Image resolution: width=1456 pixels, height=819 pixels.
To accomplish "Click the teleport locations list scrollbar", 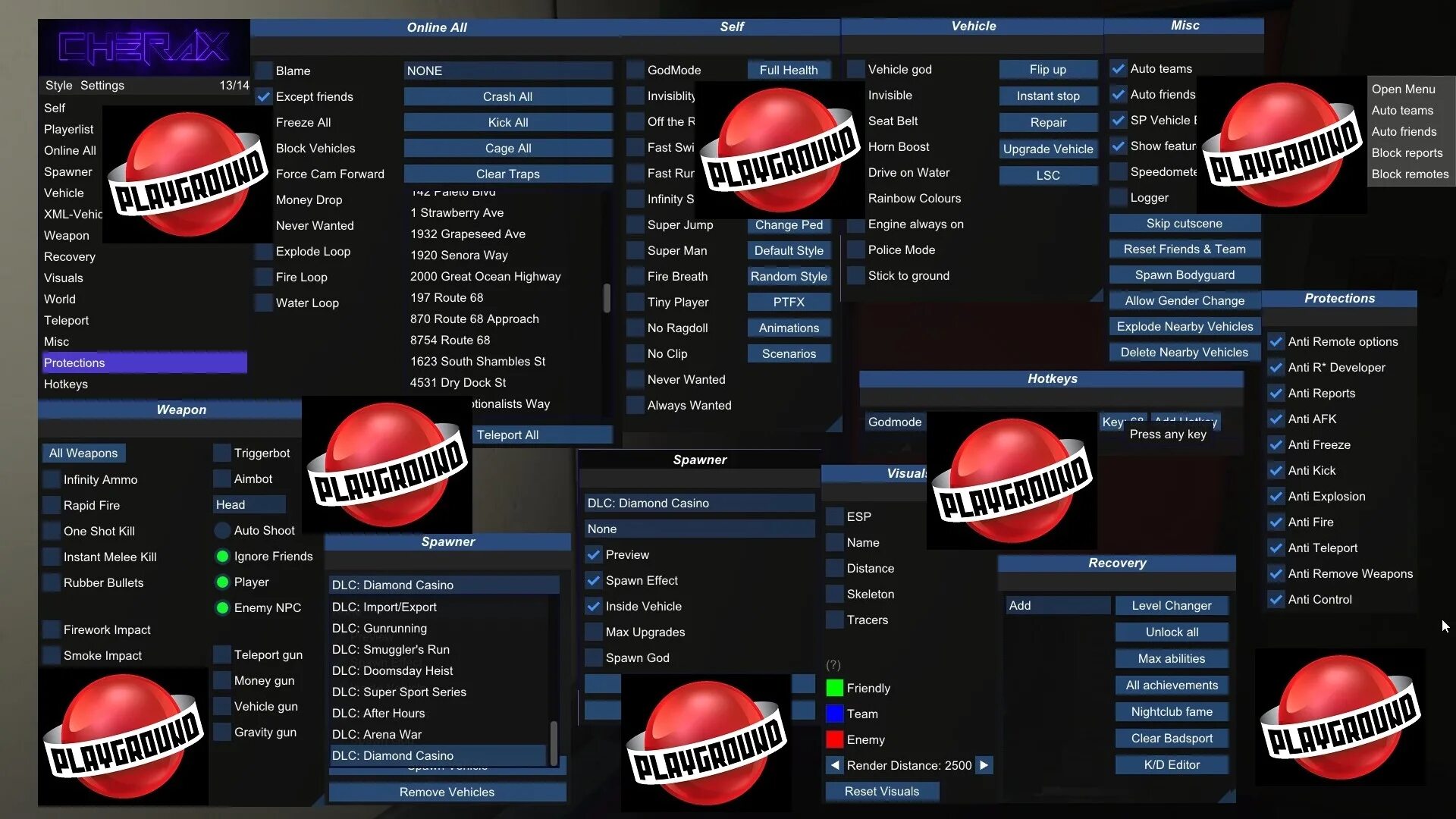I will click(x=607, y=298).
